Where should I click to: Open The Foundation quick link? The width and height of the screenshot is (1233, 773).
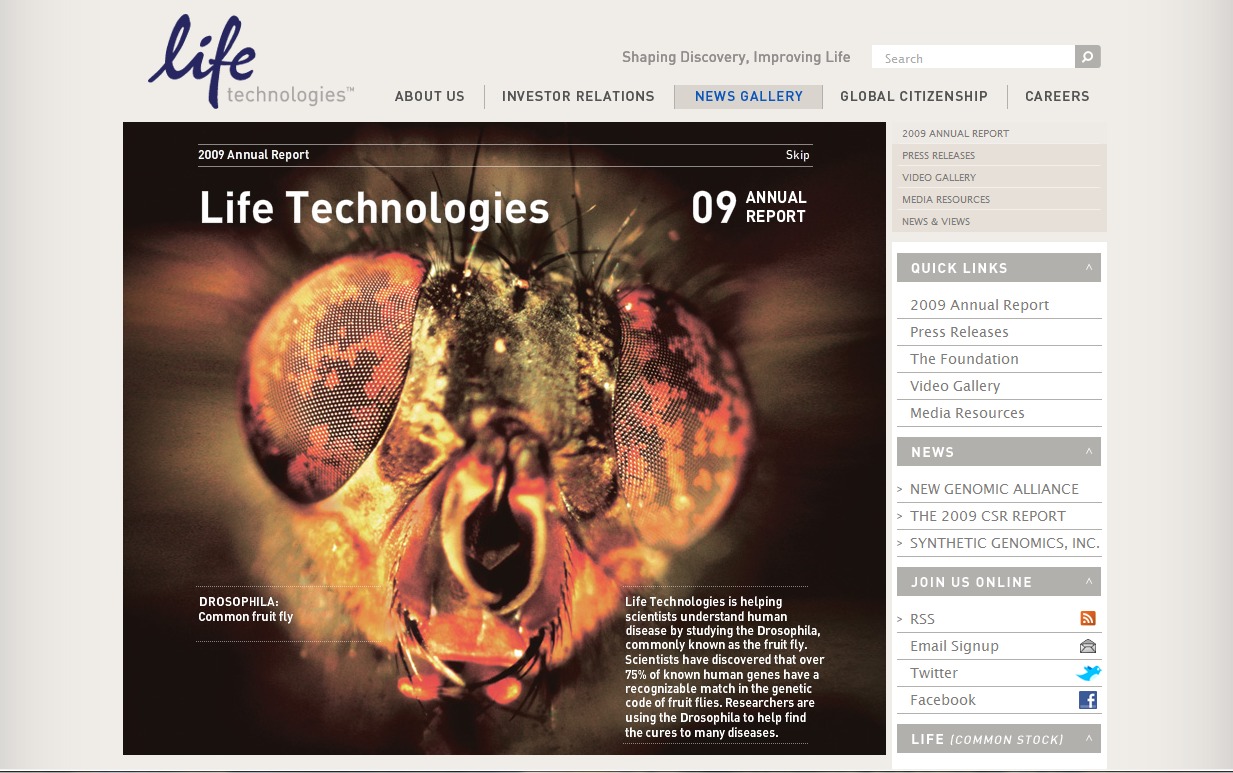point(964,359)
